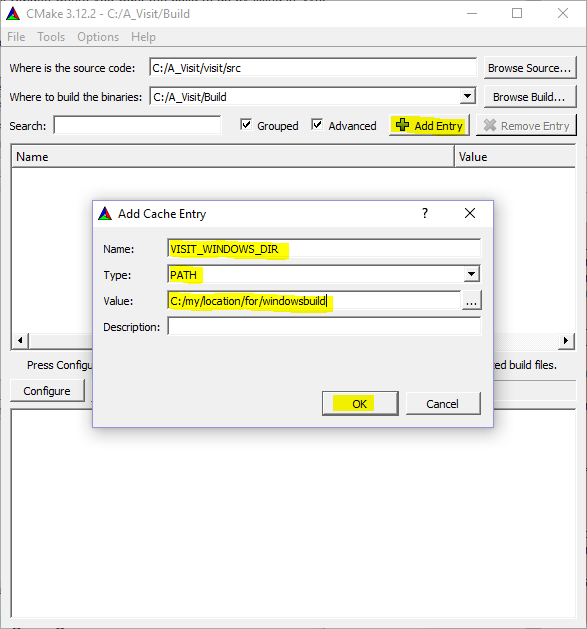
Task: Click the OK button
Action: point(360,404)
